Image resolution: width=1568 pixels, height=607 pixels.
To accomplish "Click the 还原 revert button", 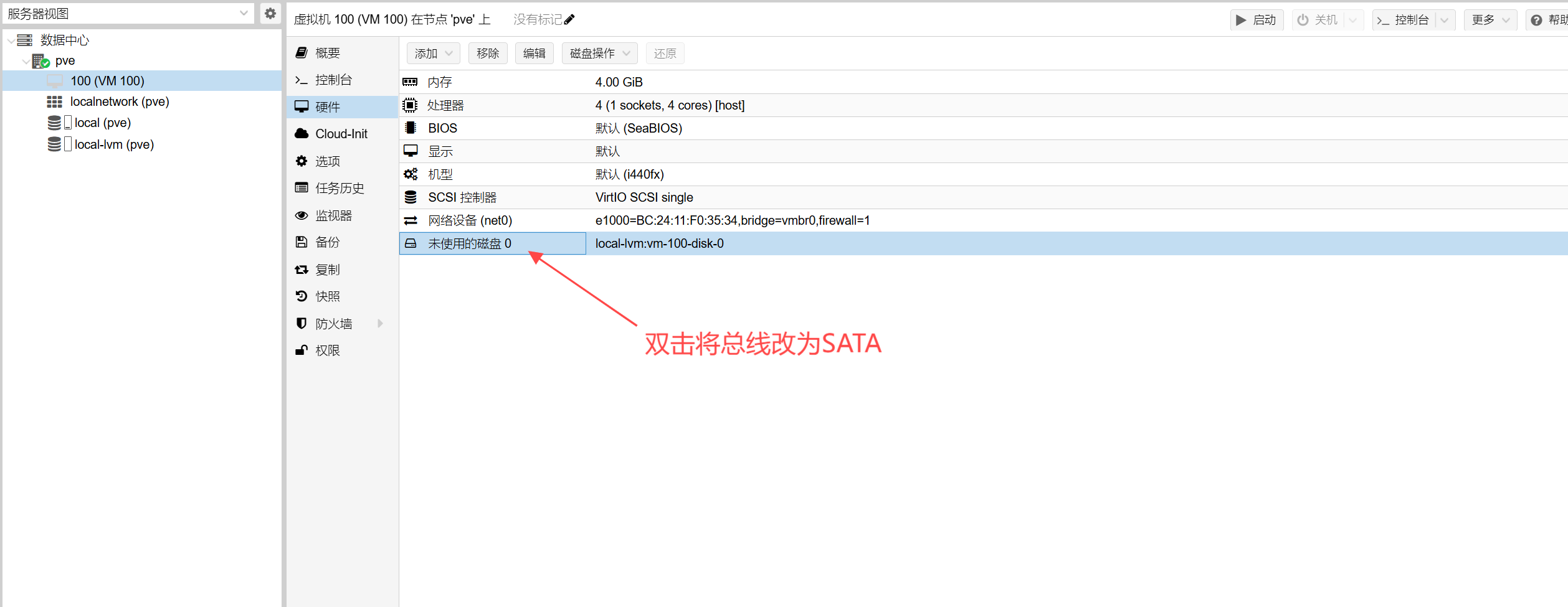I will 665,54.
